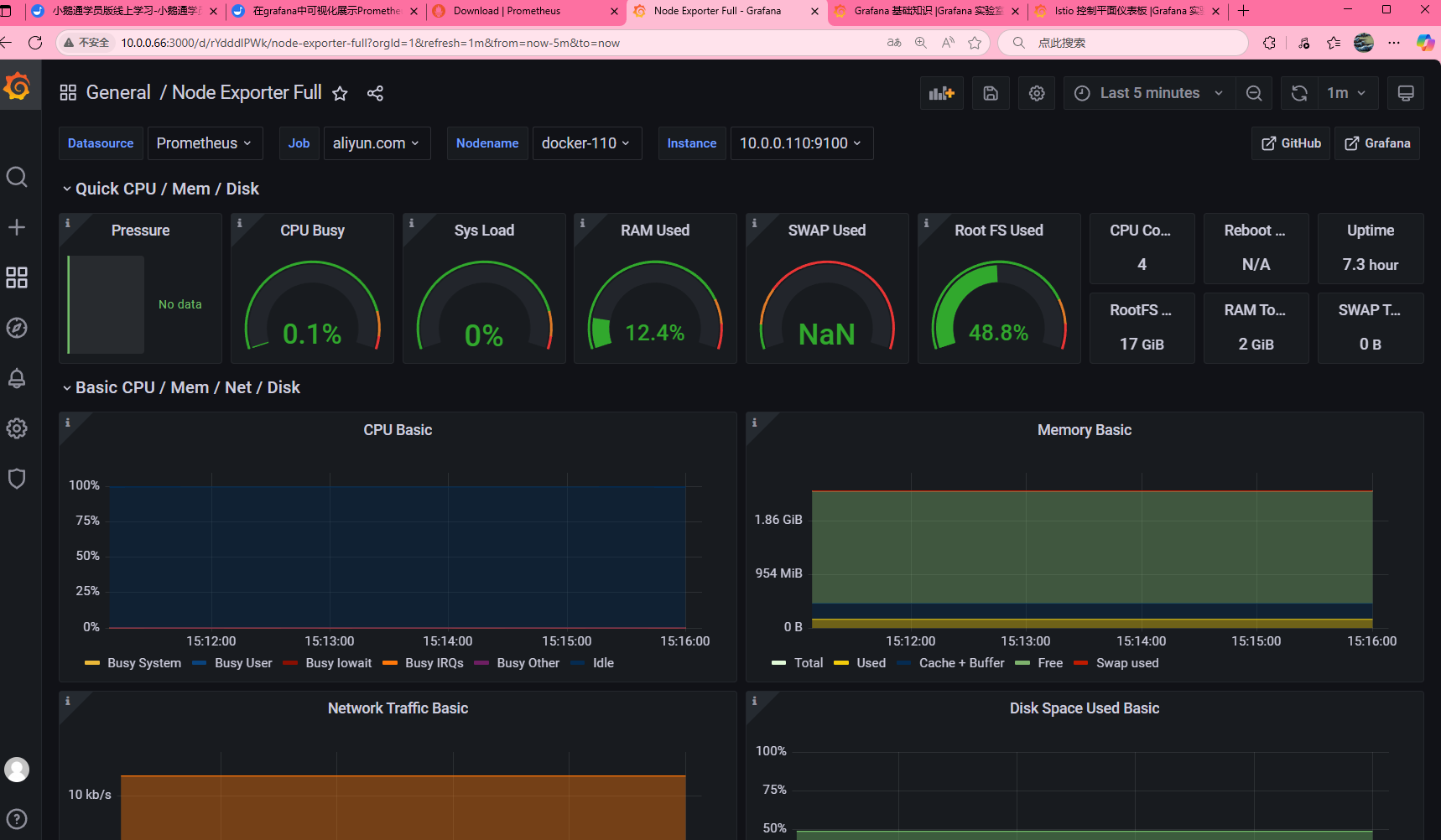The image size is (1441, 840).
Task: Refresh the dashboard now
Action: pyautogui.click(x=1299, y=93)
